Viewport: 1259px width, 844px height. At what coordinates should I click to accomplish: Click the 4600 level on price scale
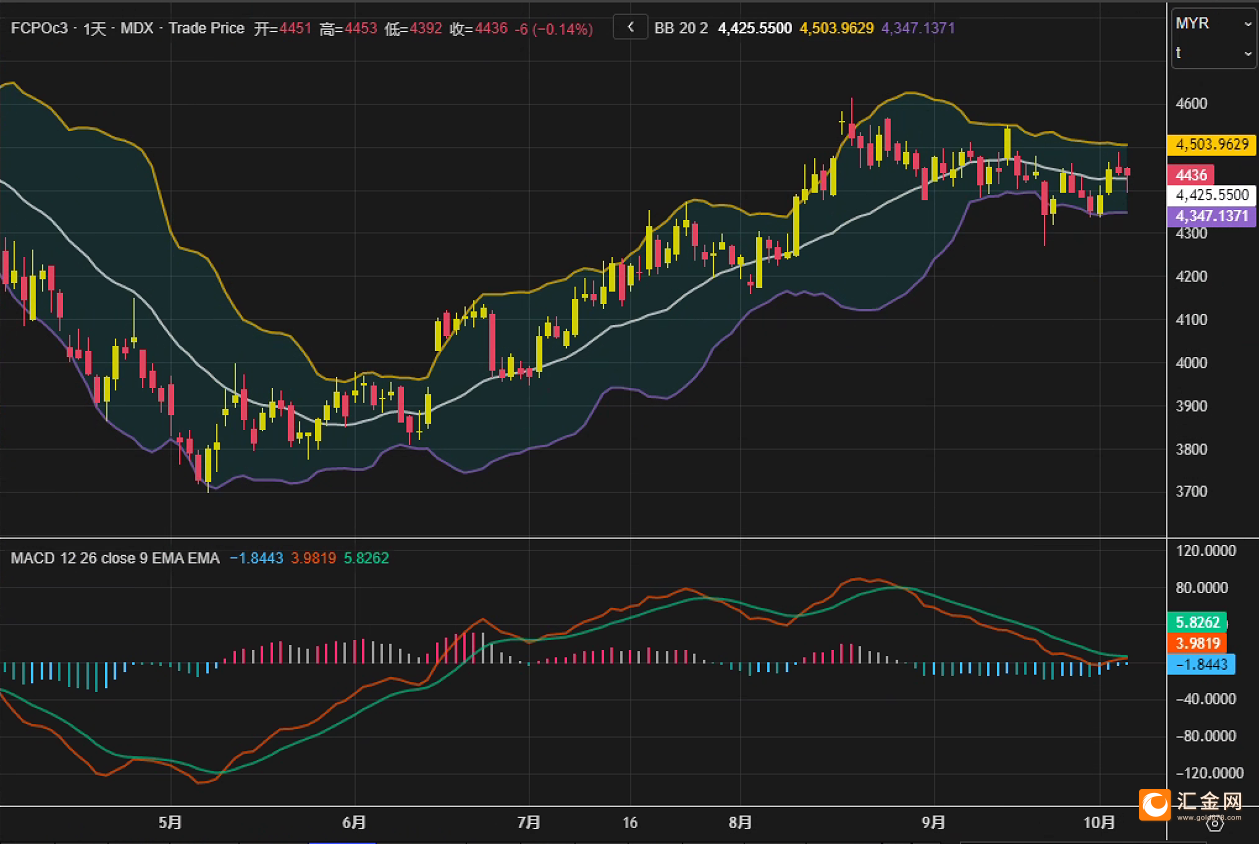pos(1190,104)
